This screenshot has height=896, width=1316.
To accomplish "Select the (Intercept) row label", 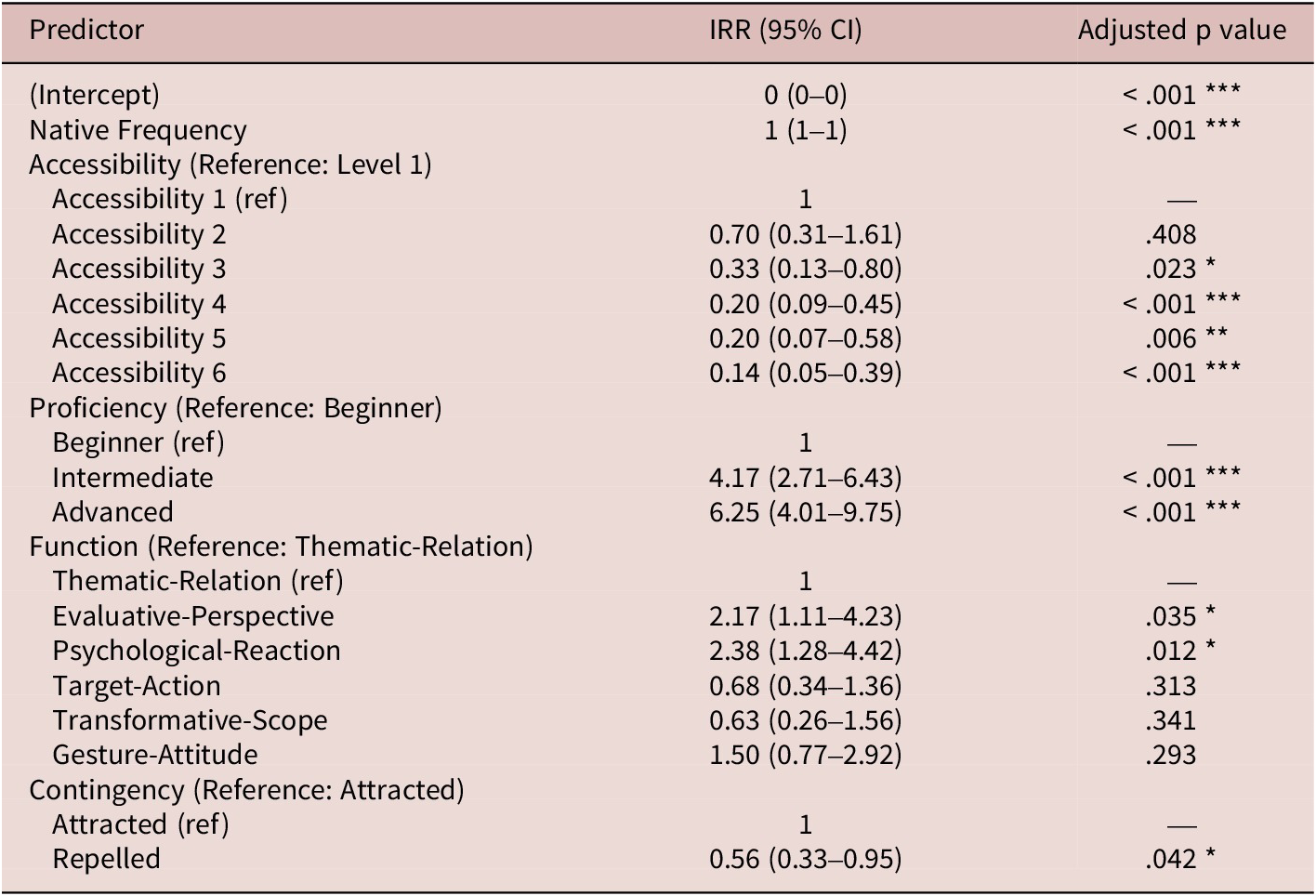I will coord(94,95).
